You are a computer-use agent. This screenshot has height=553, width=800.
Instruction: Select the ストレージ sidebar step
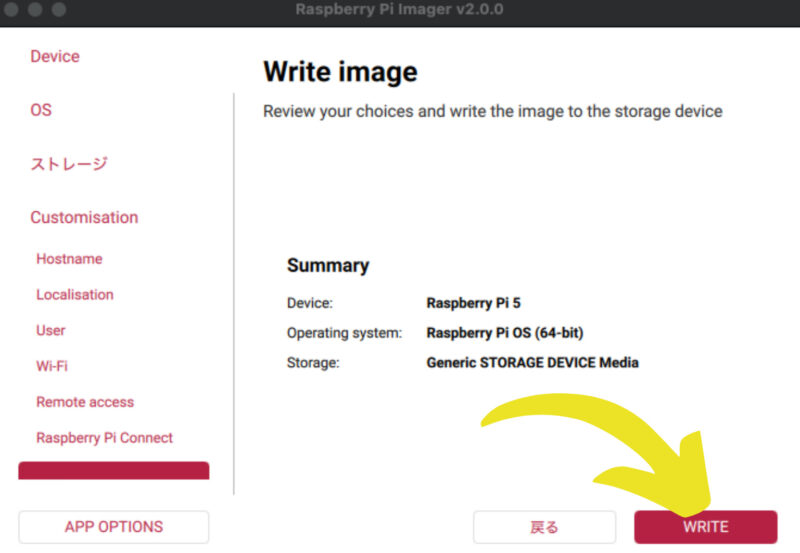click(68, 164)
